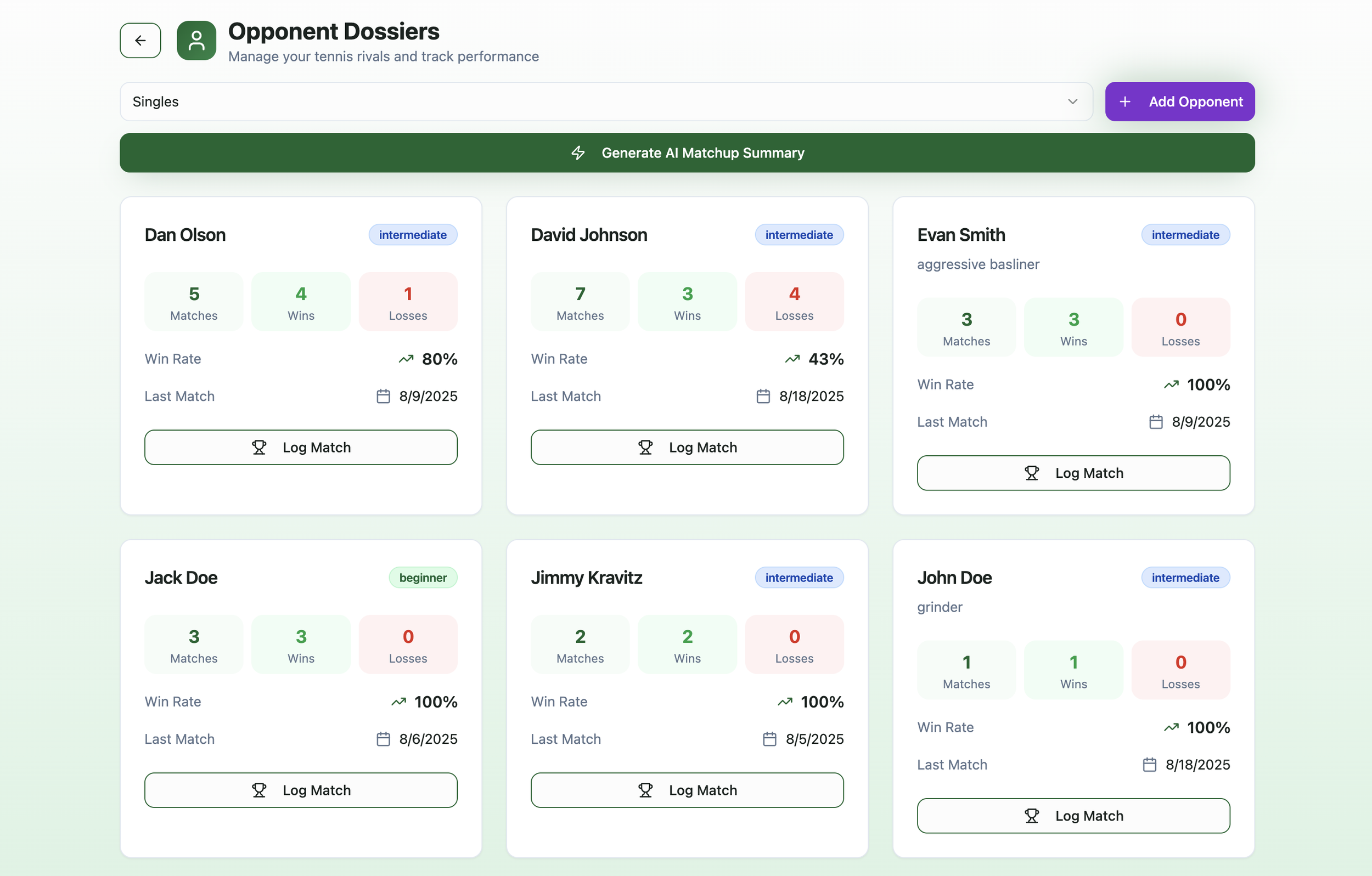Log a match against Jack Doe
Viewport: 1372px width, 876px height.
point(301,790)
